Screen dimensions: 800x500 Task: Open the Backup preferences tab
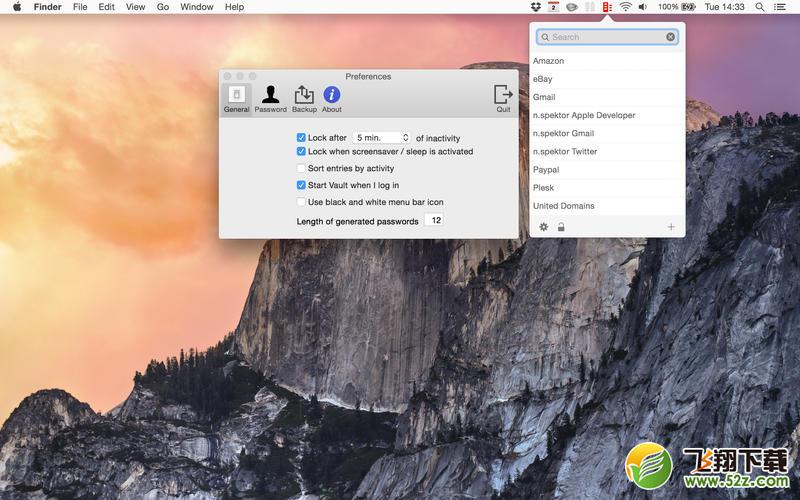(x=304, y=99)
